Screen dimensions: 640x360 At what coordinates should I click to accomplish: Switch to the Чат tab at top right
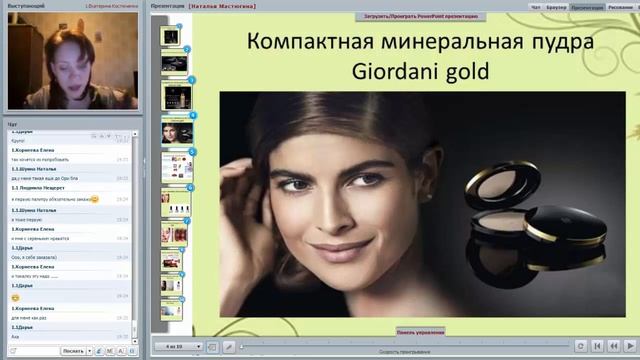pos(536,7)
